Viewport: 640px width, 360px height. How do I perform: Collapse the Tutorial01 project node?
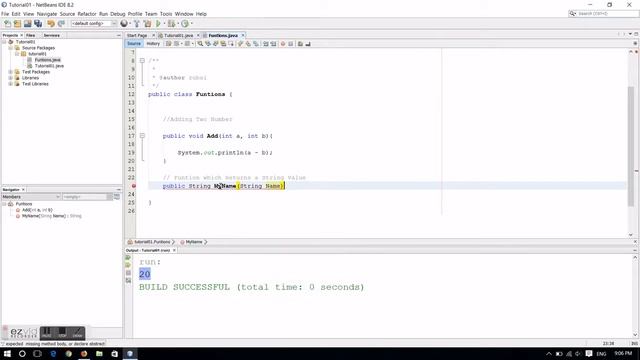tap(4, 42)
